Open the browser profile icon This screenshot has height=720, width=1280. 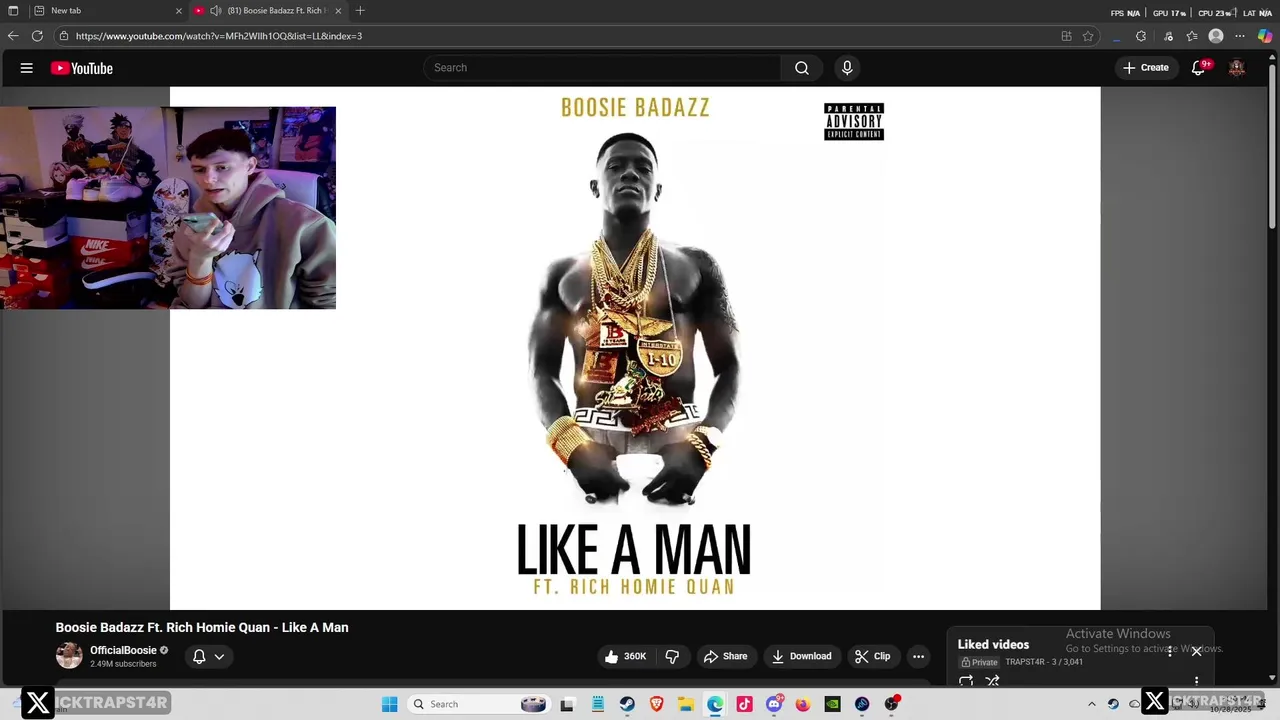pyautogui.click(x=1216, y=36)
